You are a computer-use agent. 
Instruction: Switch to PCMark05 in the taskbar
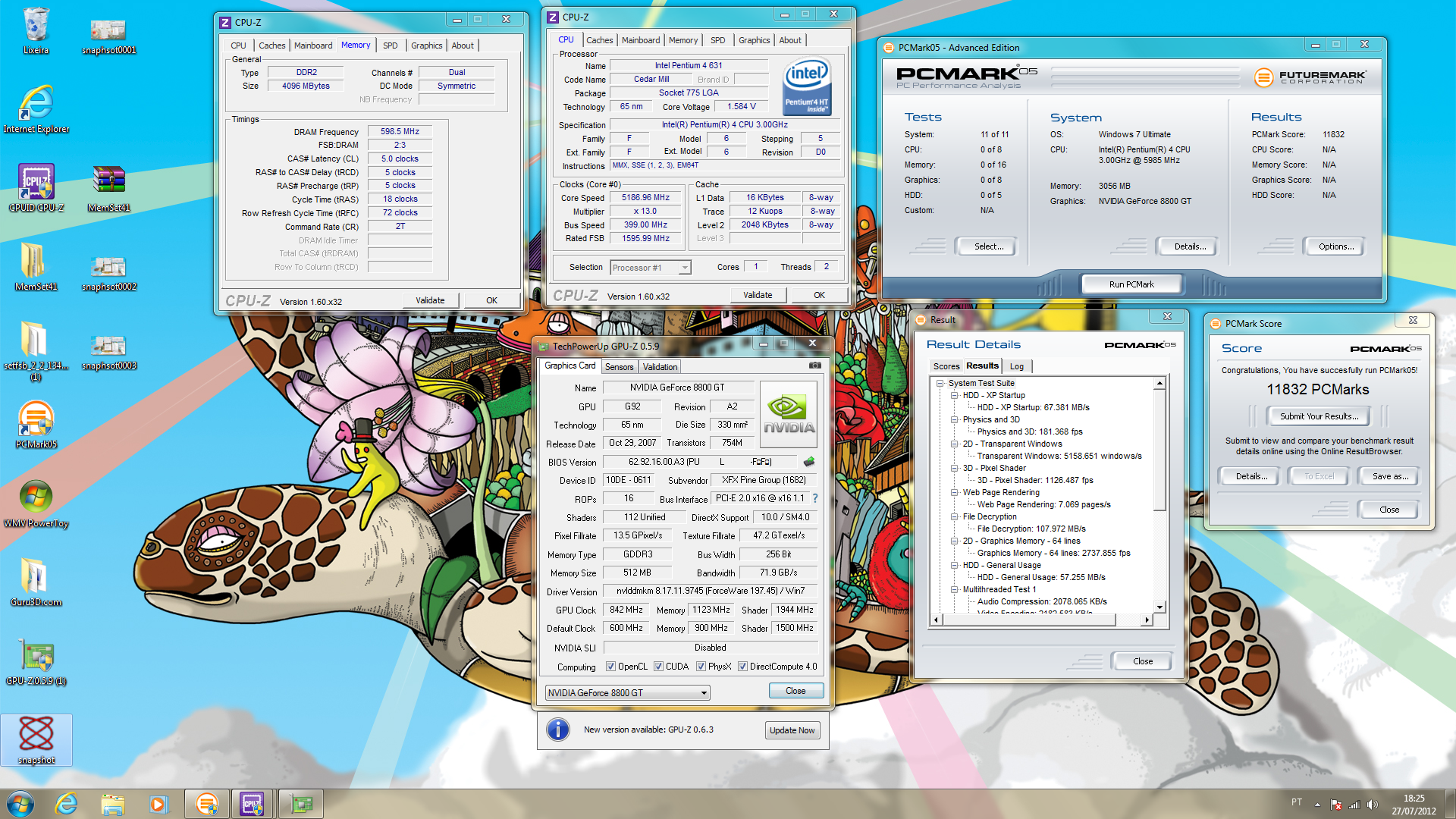coord(206,804)
